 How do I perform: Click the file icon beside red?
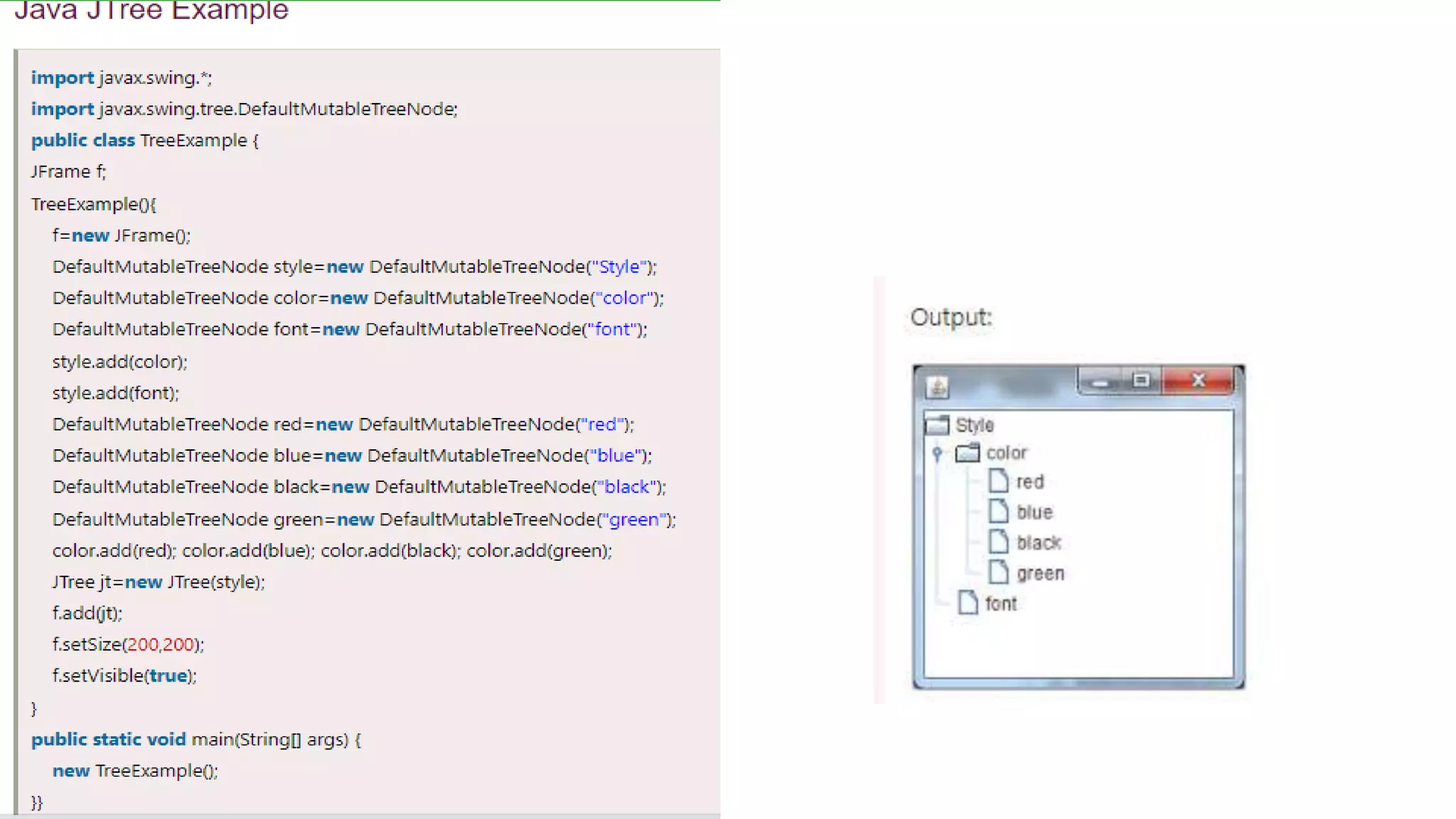pyautogui.click(x=998, y=481)
